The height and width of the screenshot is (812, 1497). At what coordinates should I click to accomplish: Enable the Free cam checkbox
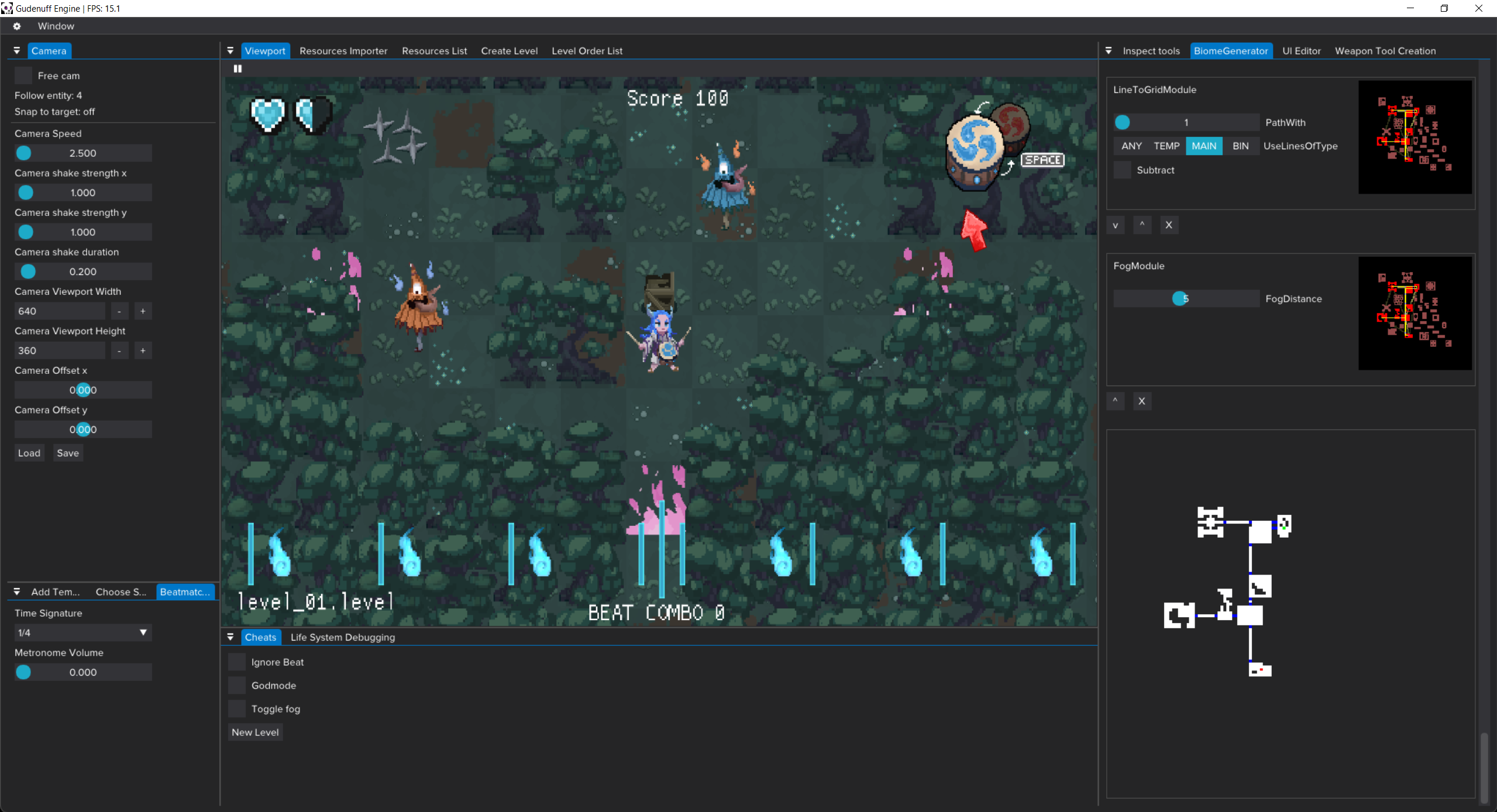pyautogui.click(x=23, y=75)
